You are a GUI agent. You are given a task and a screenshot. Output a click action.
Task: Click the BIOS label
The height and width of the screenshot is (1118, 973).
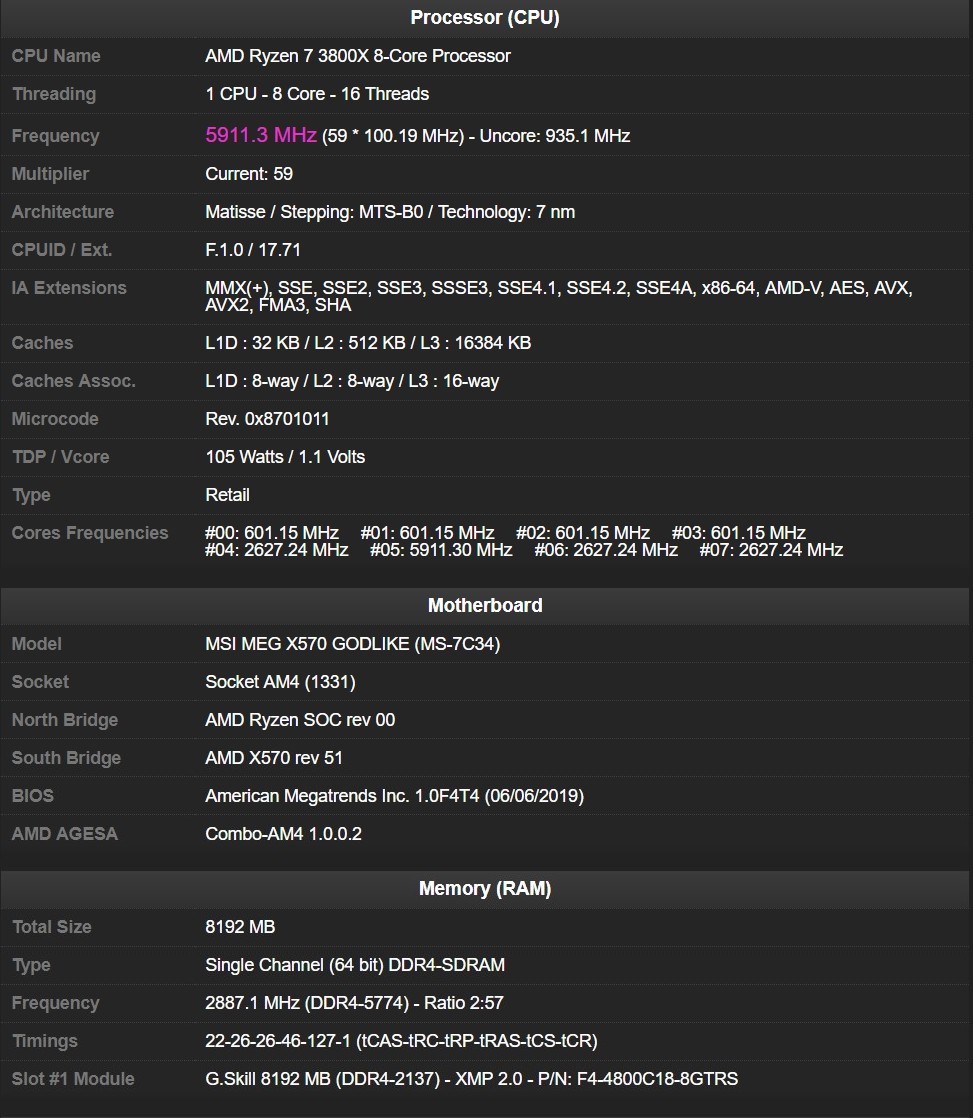coord(33,796)
